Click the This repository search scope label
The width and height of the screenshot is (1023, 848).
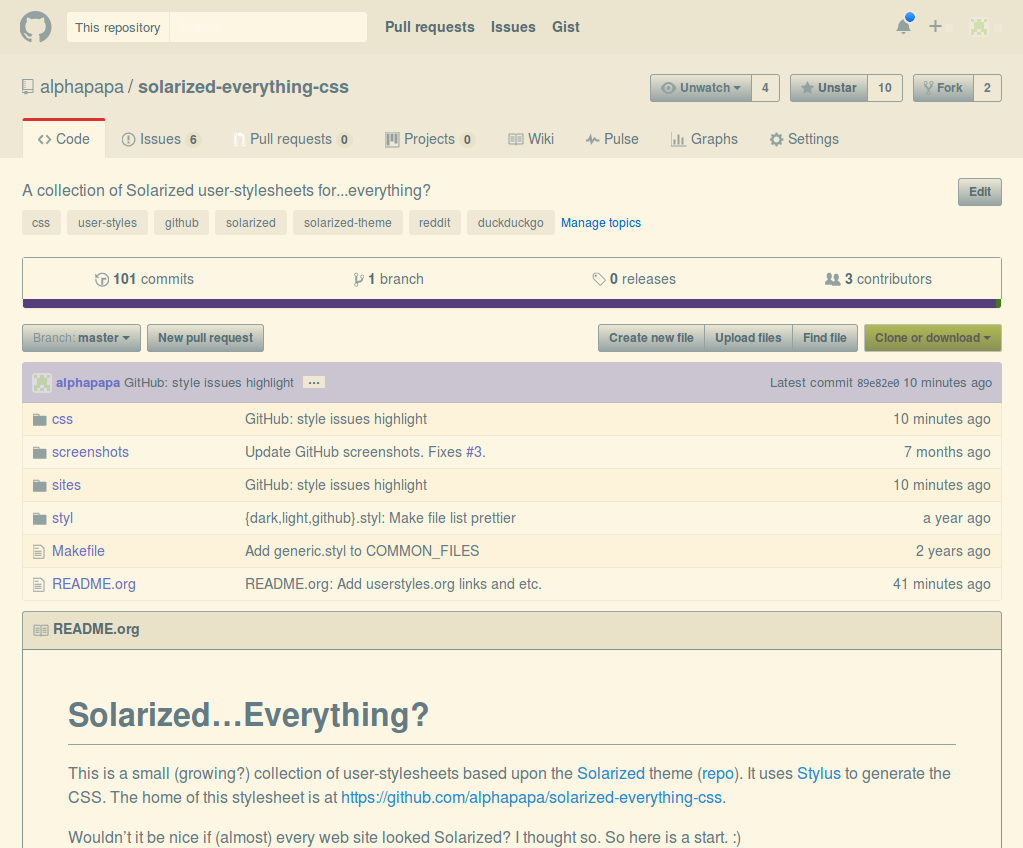(117, 27)
